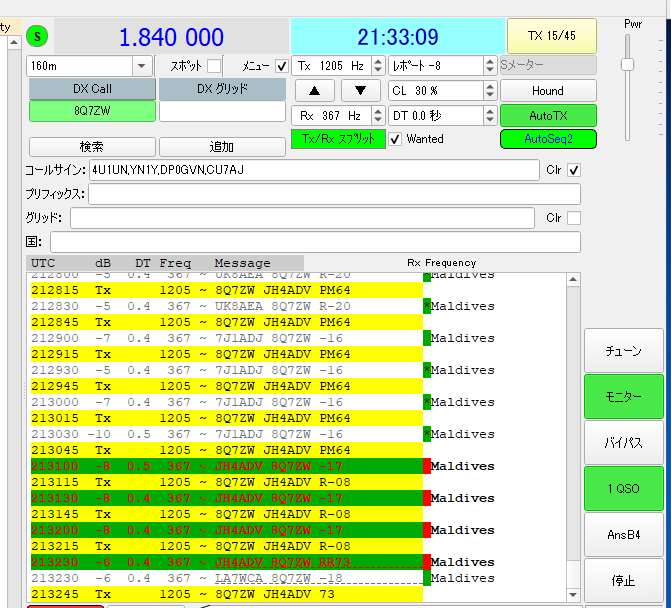Select the 212815 Tx PM64 row
The width and height of the screenshot is (671, 608).
[x=227, y=290]
